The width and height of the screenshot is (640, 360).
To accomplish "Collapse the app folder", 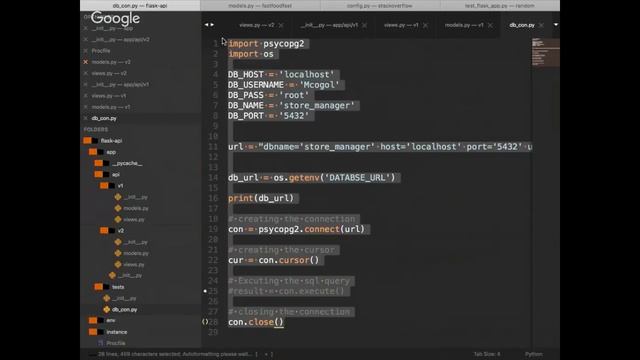I will pyautogui.click(x=96, y=152).
